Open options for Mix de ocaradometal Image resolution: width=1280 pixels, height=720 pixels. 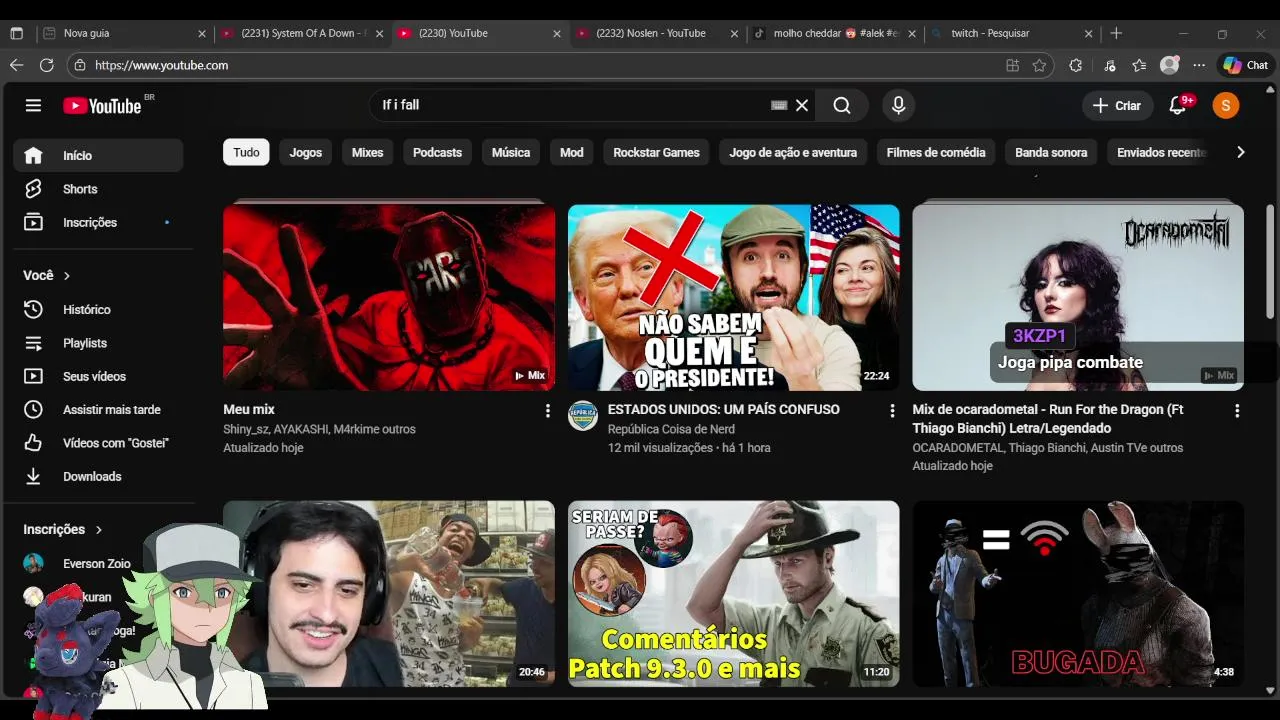point(1237,411)
